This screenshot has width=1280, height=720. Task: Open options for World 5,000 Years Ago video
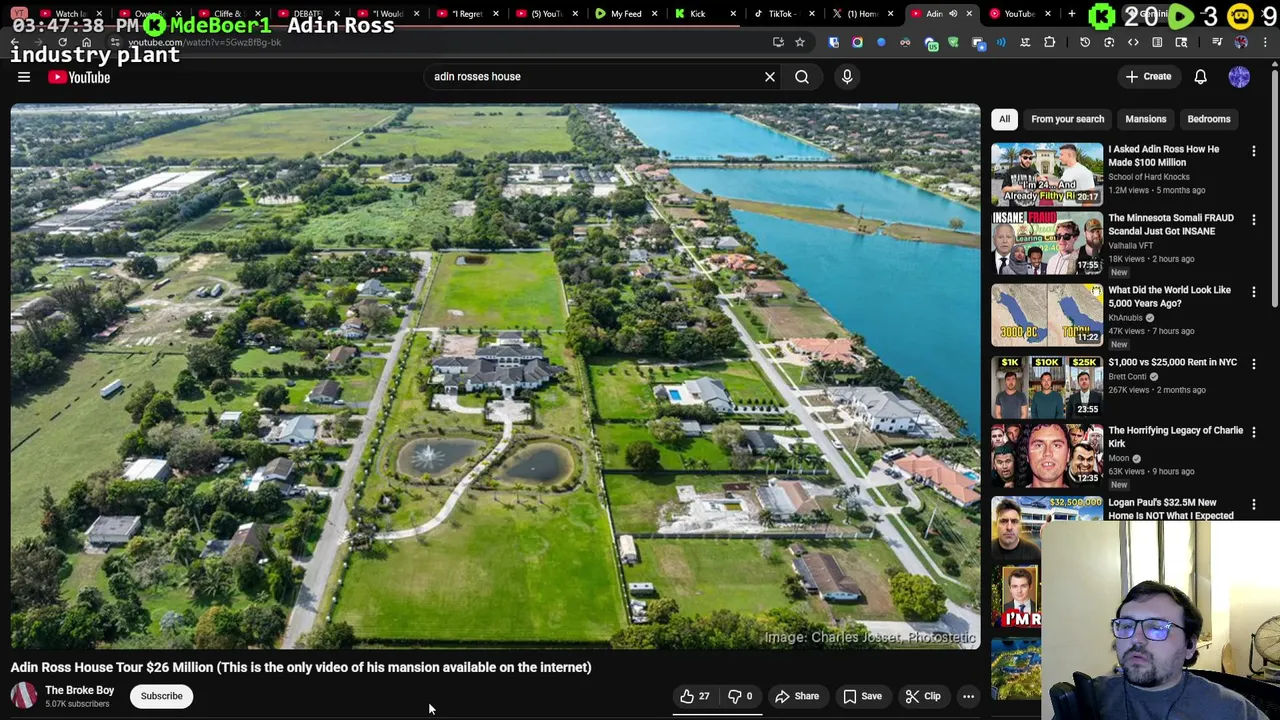1254,292
